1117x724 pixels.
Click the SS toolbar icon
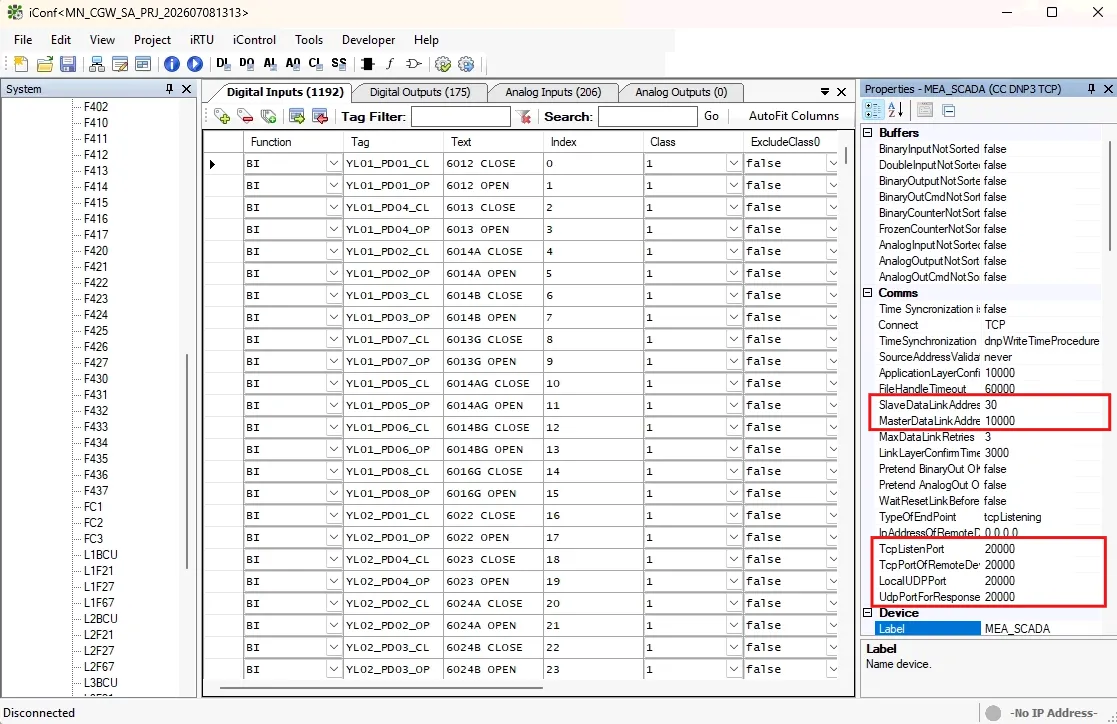click(x=339, y=64)
